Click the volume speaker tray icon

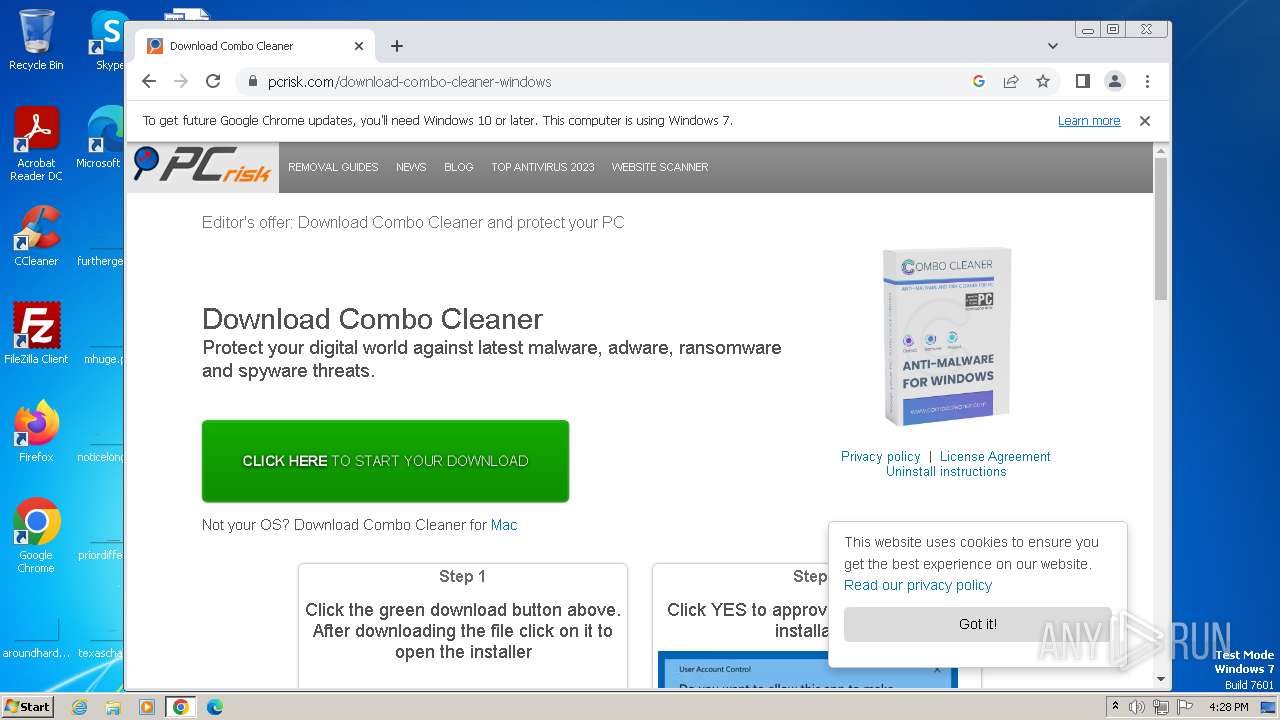point(1137,707)
